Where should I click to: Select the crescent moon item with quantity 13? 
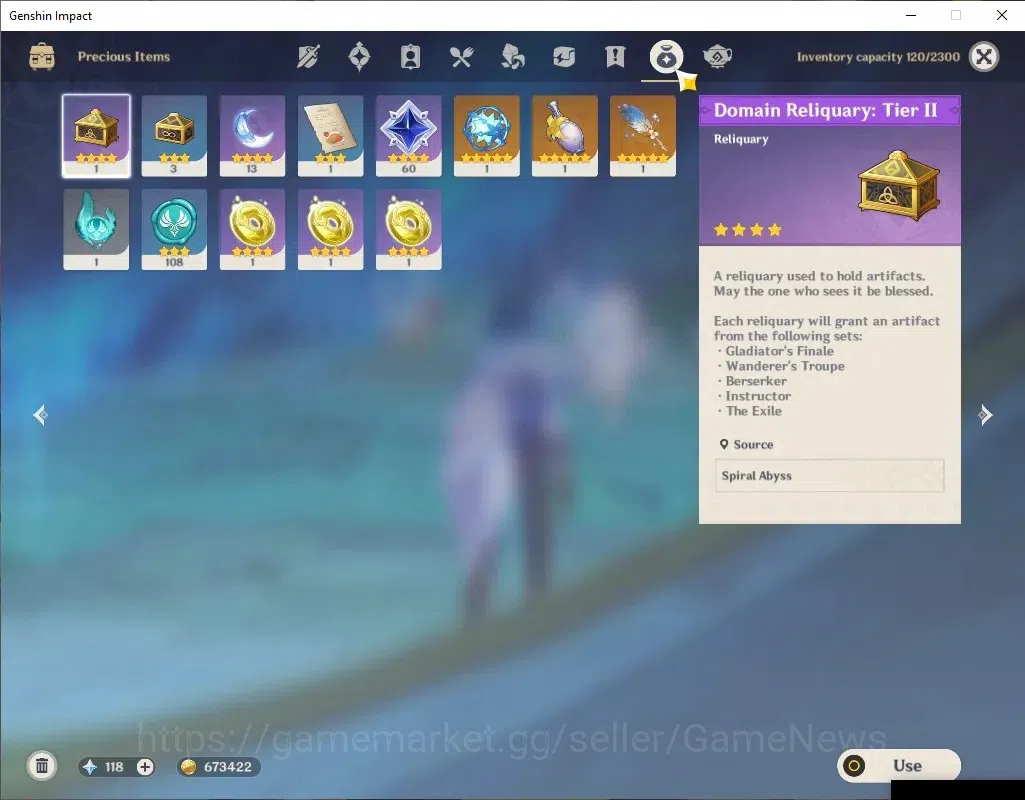252,136
